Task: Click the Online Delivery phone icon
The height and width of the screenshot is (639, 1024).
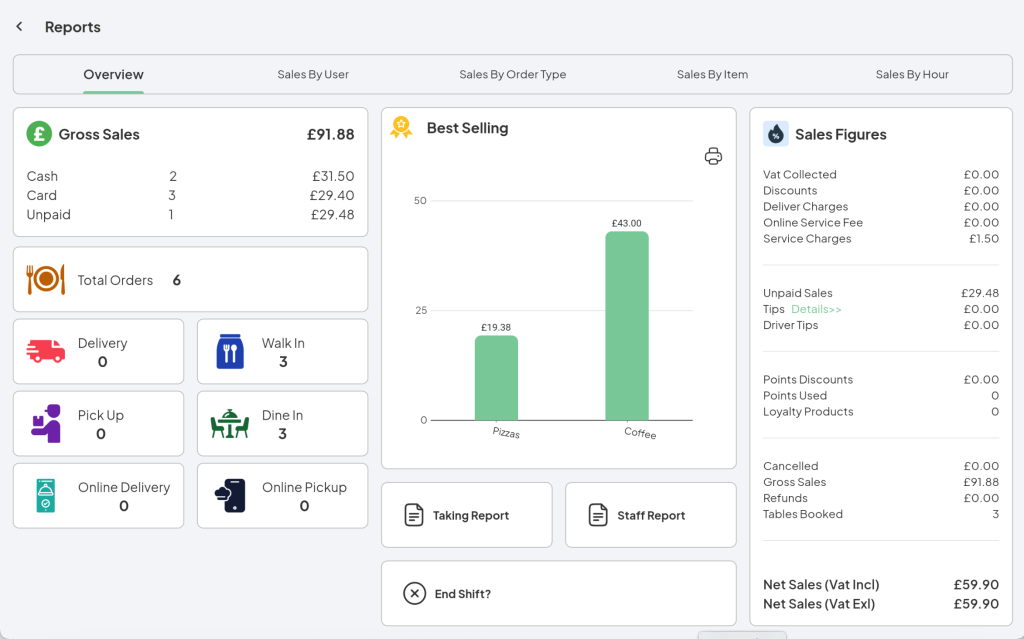Action: click(45, 495)
